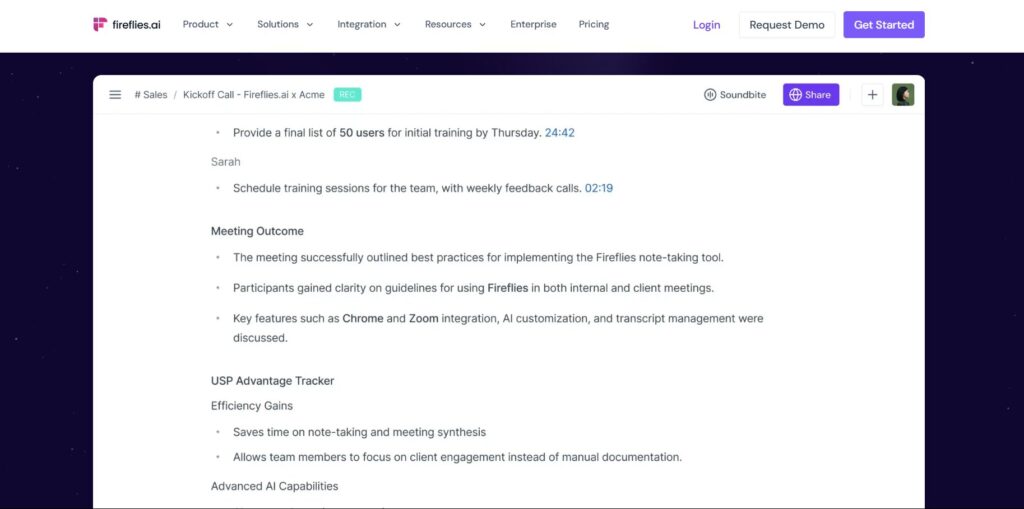Viewport: 1024px width, 509px height.
Task: Click the speaker name Sarah
Action: point(225,161)
